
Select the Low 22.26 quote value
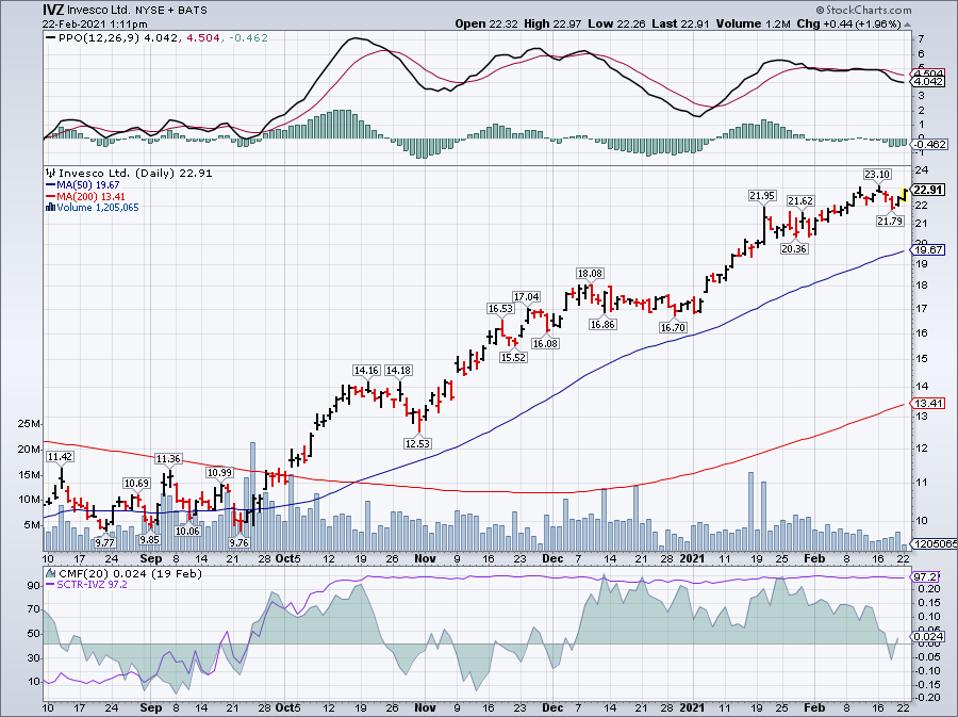pyautogui.click(x=615, y=24)
